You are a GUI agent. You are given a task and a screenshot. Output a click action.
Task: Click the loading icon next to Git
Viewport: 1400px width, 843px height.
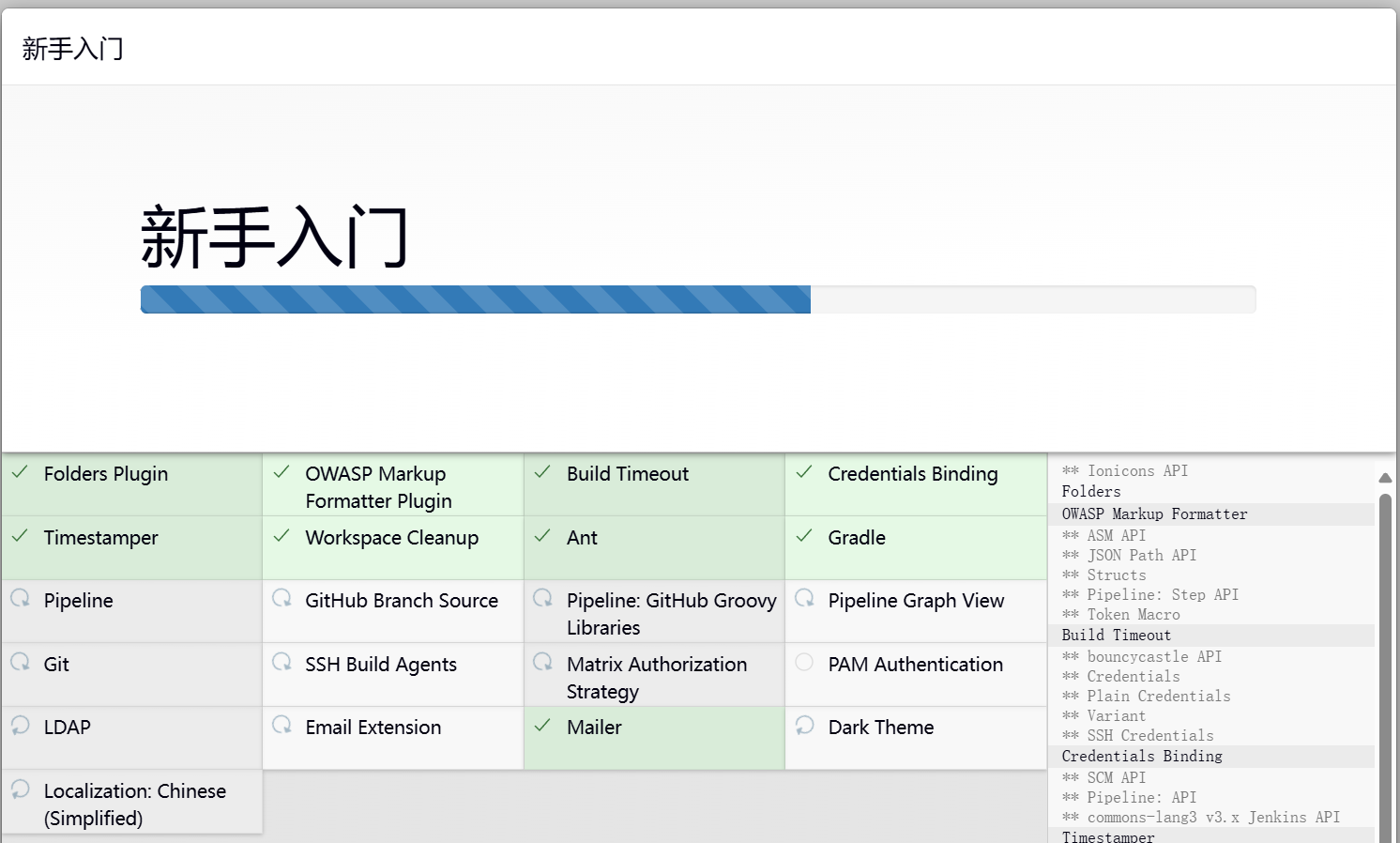[x=20, y=663]
